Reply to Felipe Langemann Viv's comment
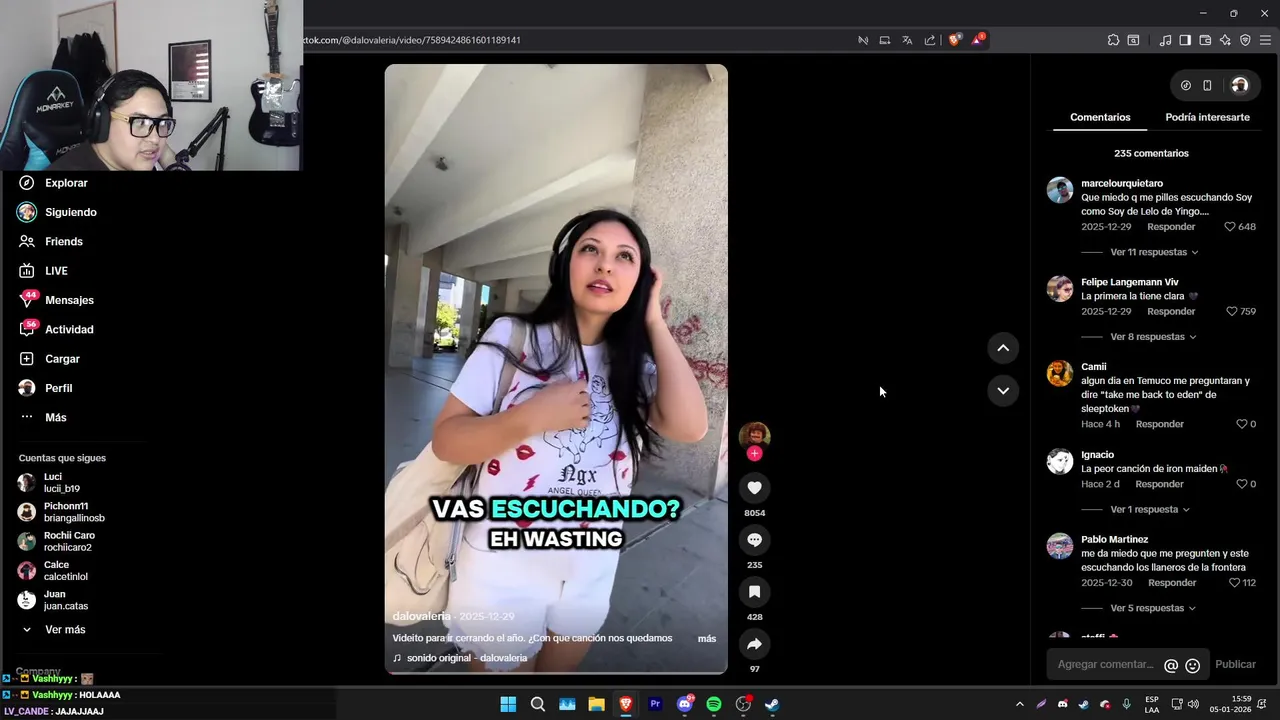 tap(1171, 312)
